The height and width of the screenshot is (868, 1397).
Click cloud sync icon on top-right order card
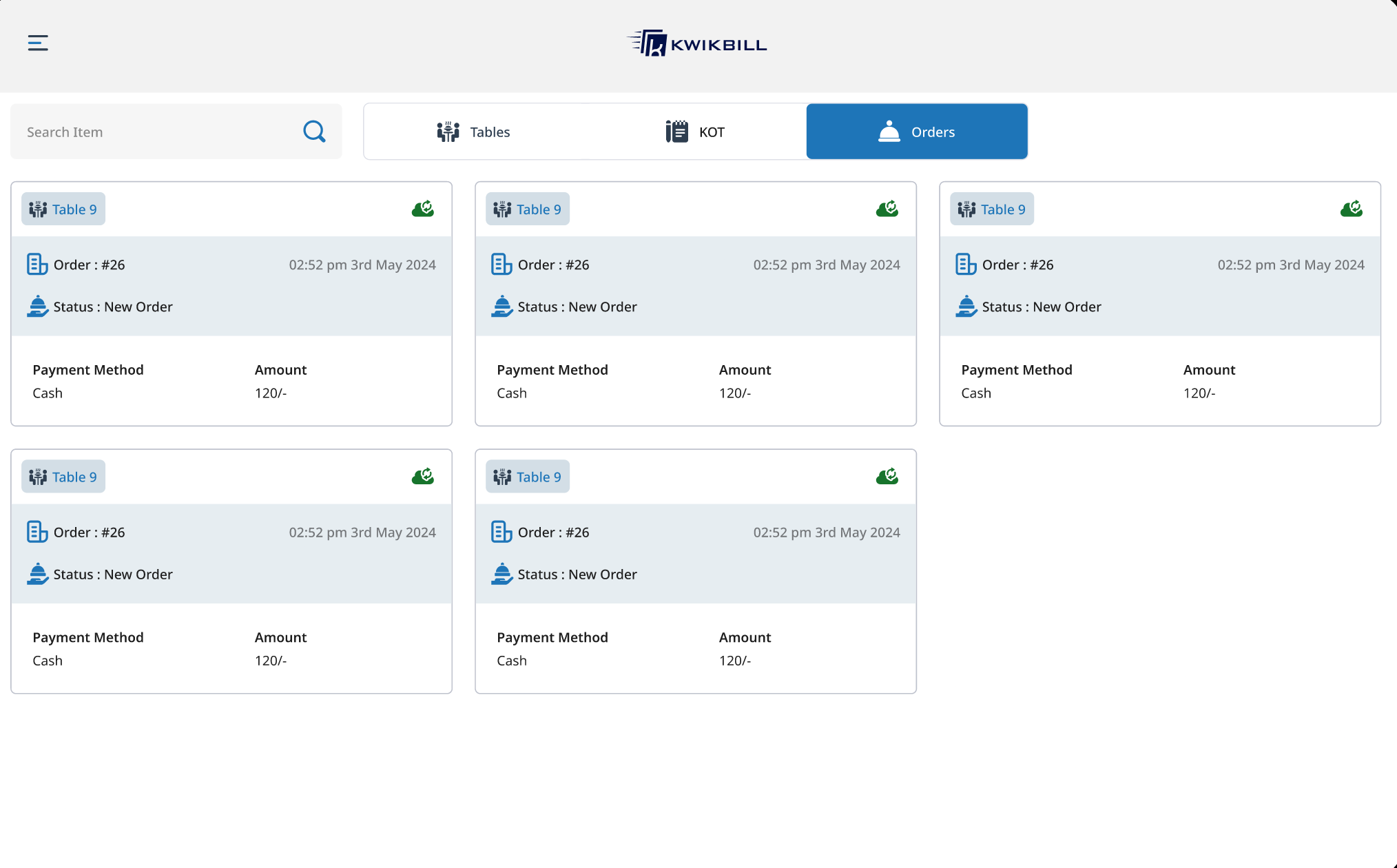click(1352, 209)
